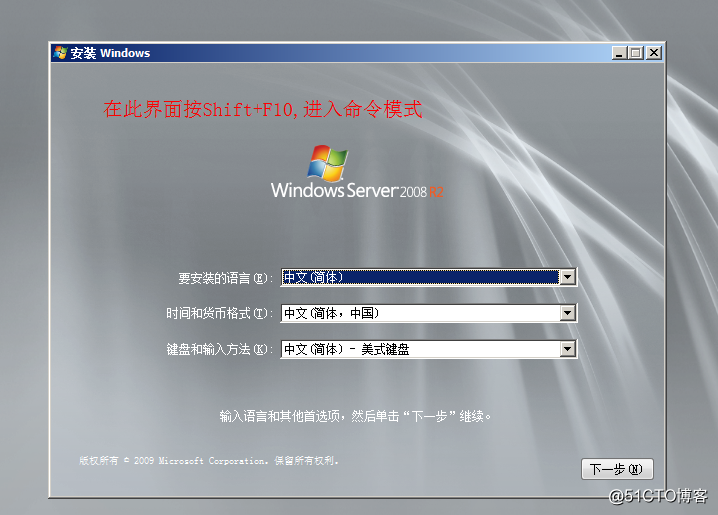Click the Windows setup icon in title bar
The height and width of the screenshot is (515, 718).
60,53
